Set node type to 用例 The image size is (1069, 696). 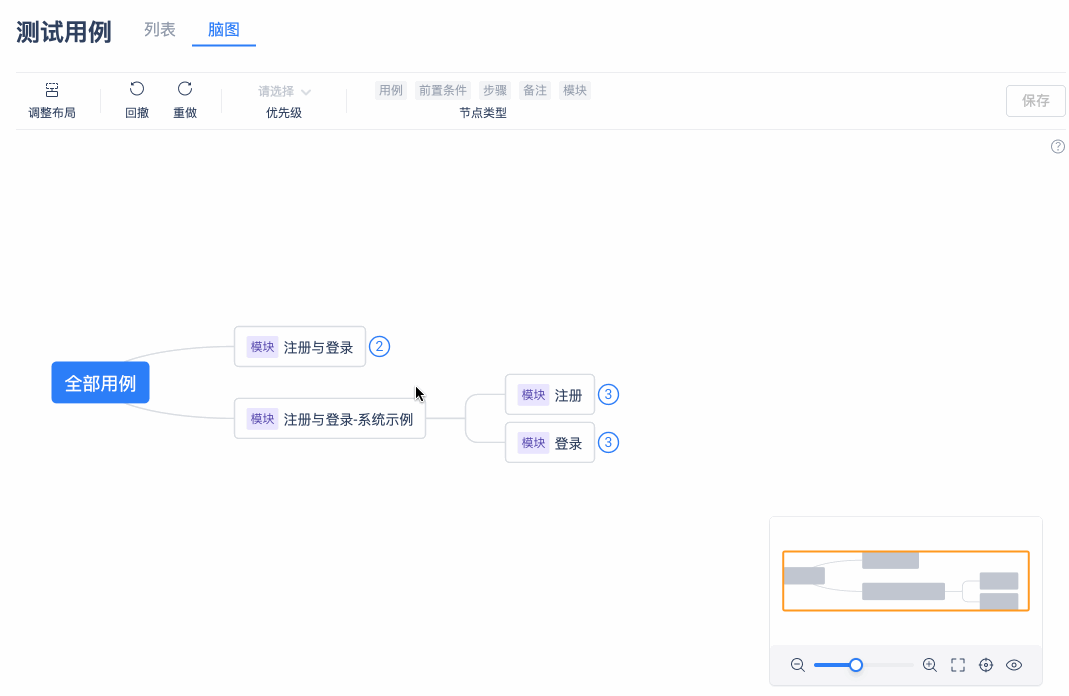click(x=391, y=91)
